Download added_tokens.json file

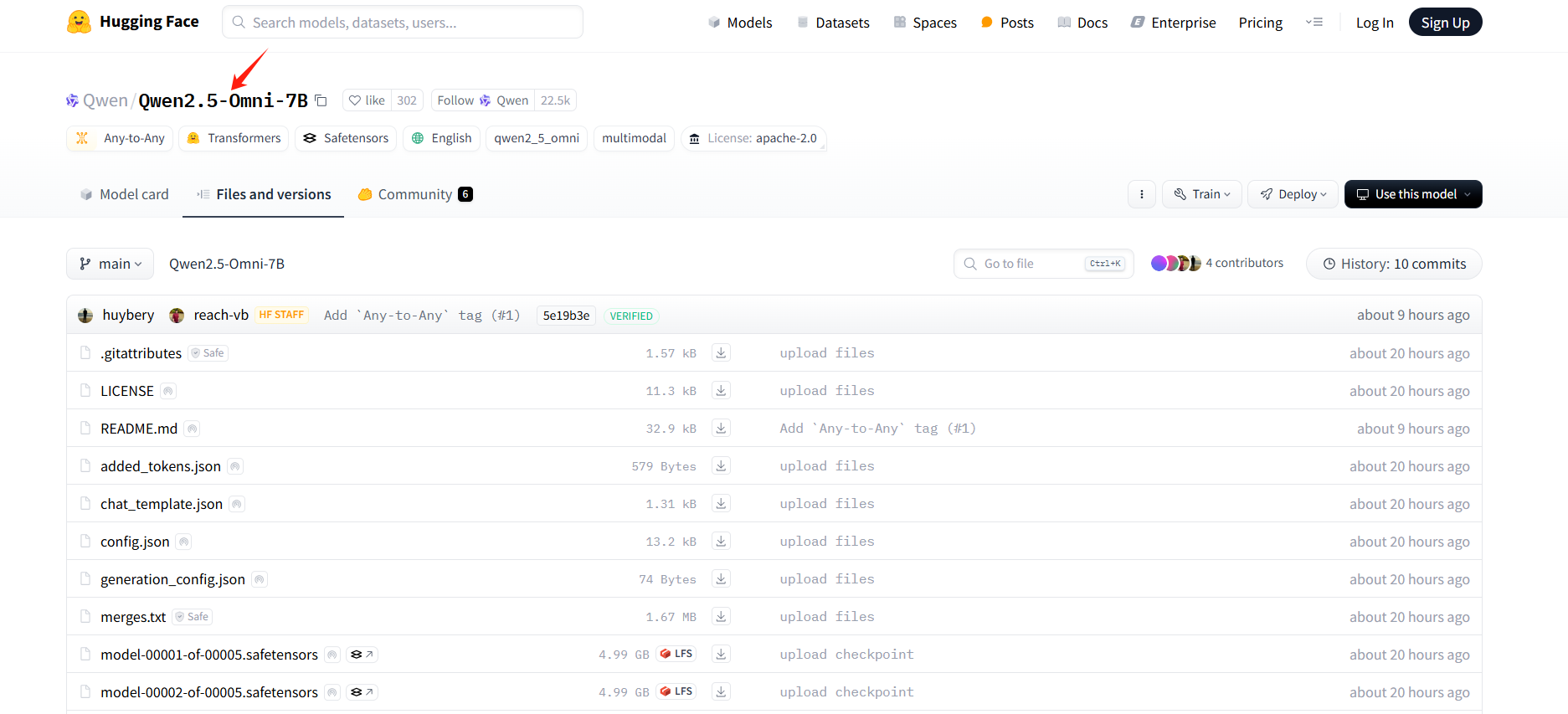pyautogui.click(x=721, y=465)
